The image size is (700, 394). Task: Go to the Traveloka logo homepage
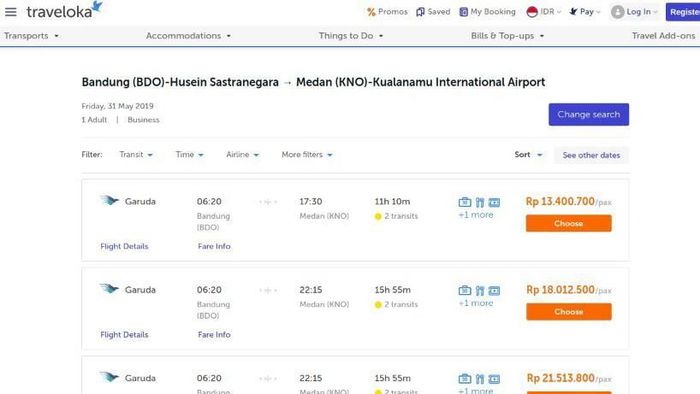point(64,10)
